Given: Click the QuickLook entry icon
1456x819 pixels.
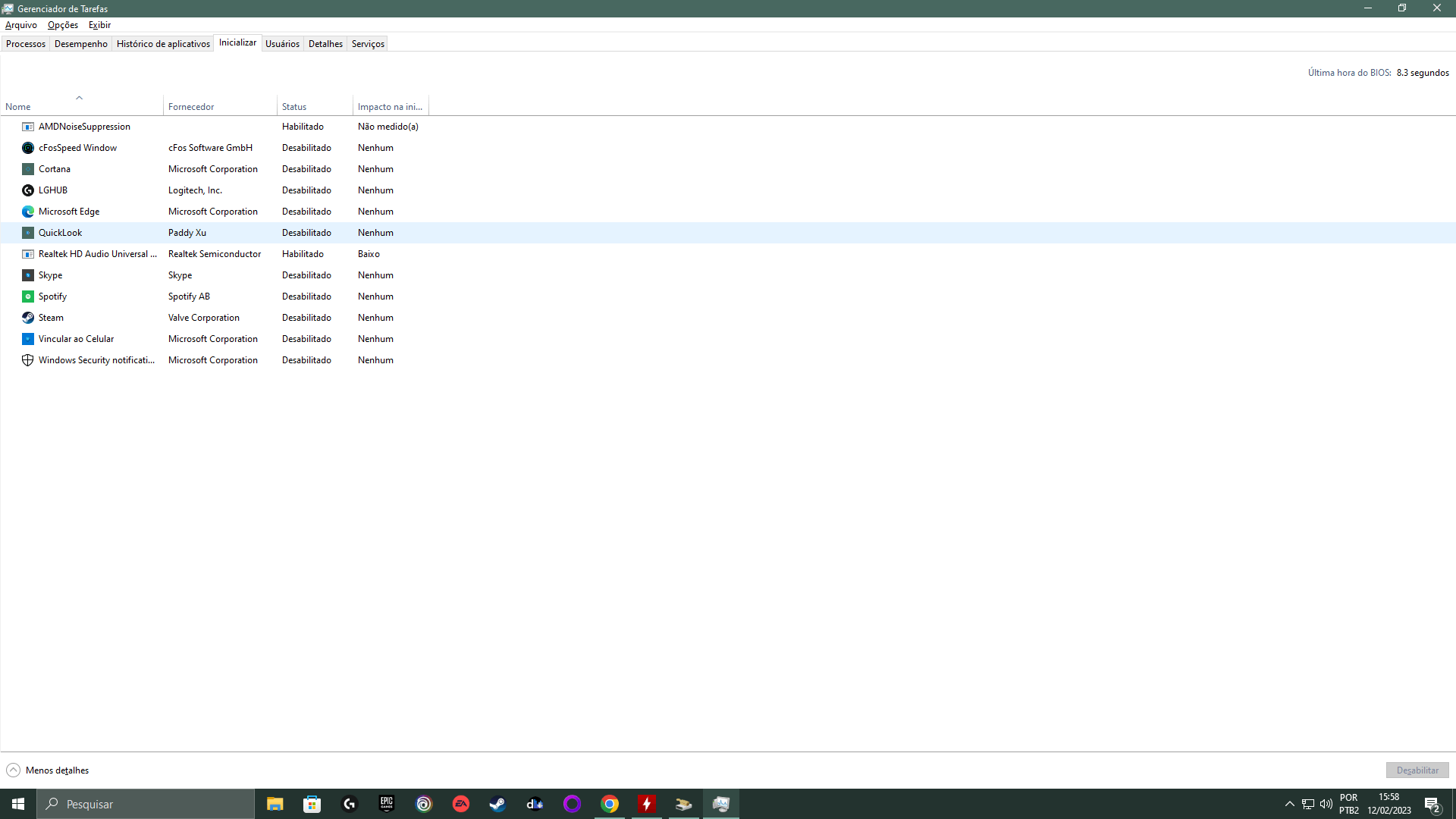Looking at the screenshot, I should [x=28, y=233].
